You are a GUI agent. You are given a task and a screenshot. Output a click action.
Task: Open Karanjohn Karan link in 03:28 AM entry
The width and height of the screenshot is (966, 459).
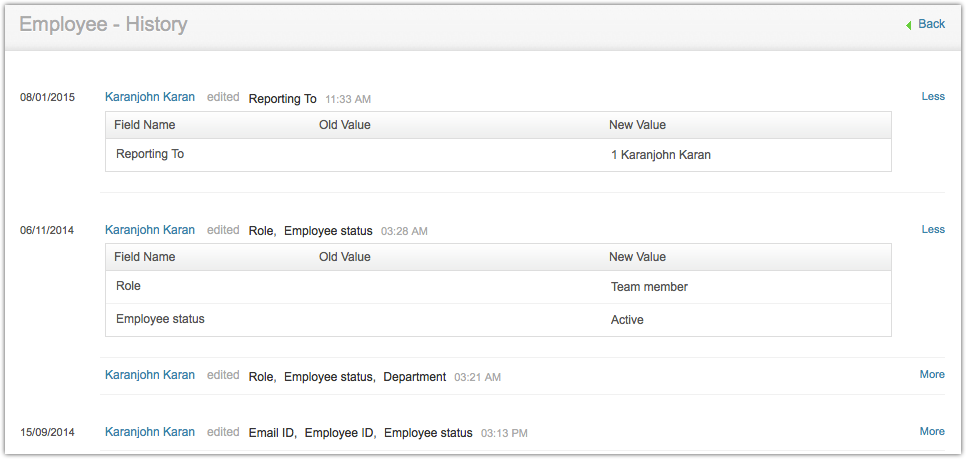point(150,230)
